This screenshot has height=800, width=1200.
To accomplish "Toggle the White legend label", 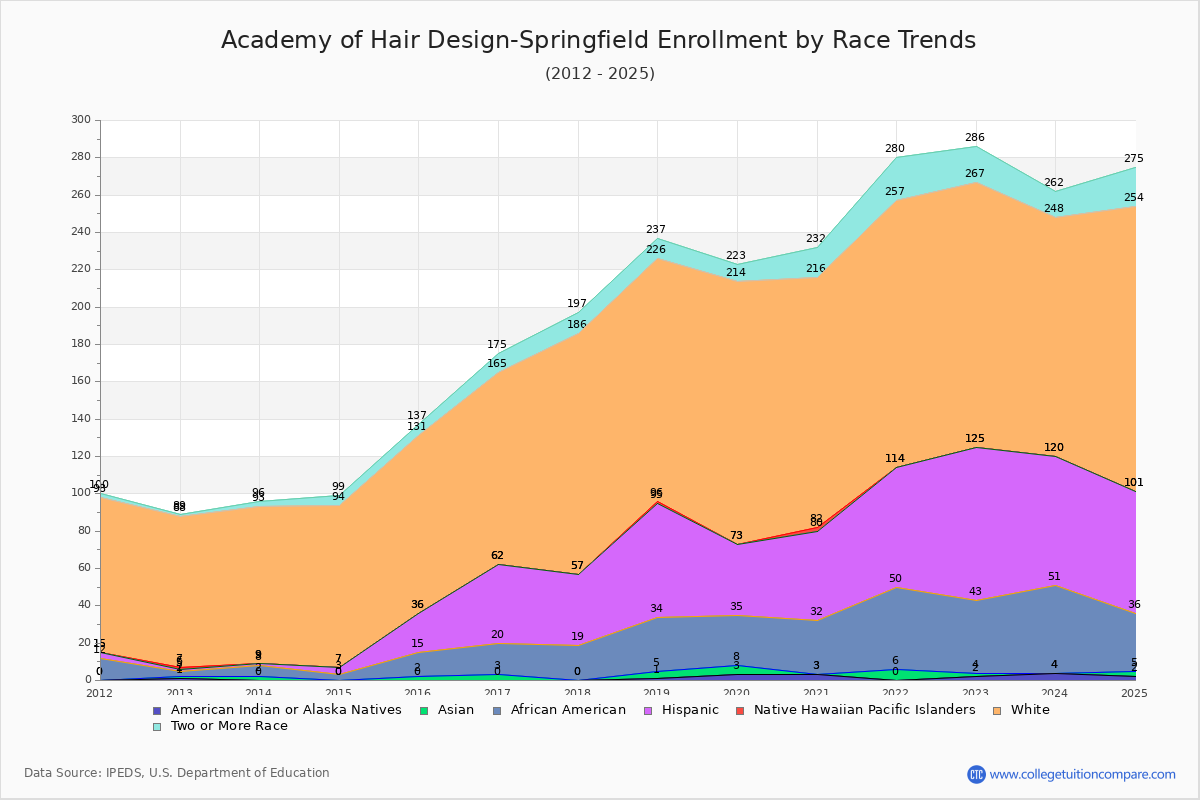I will [1030, 710].
